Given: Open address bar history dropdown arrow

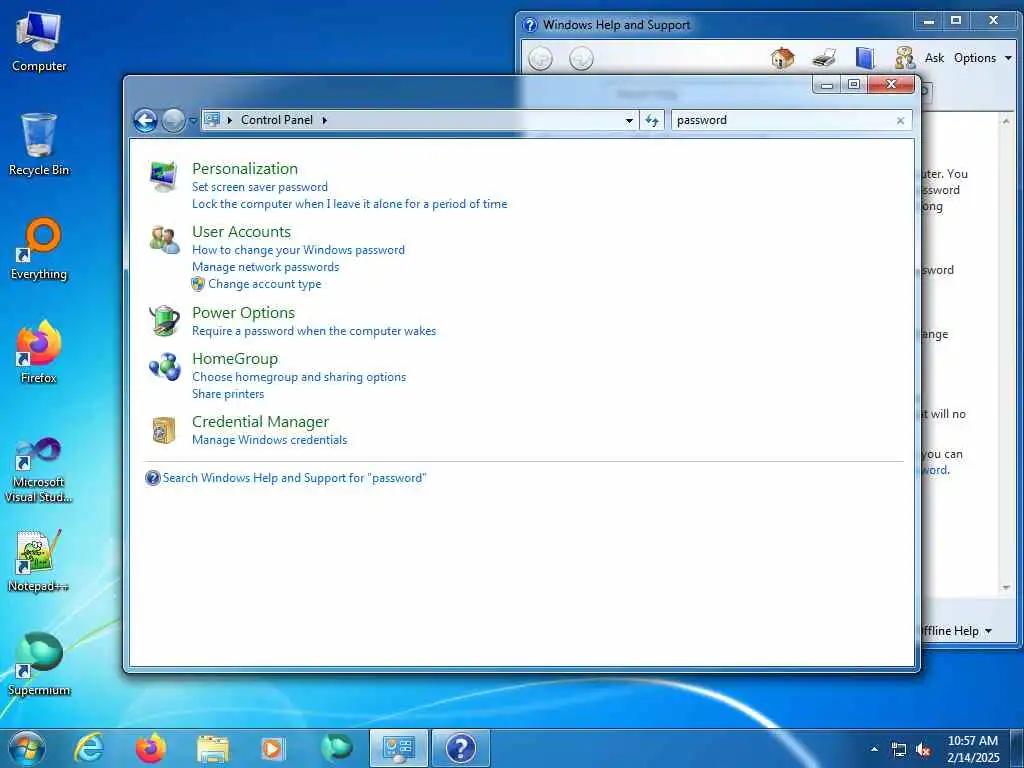Looking at the screenshot, I should [629, 120].
